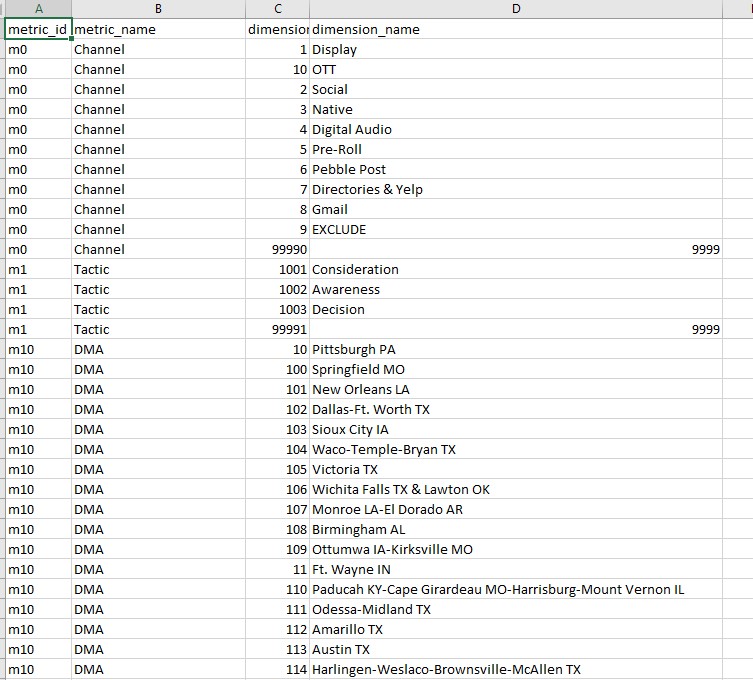
Task: Select the Consideration cell
Action: click(516, 269)
